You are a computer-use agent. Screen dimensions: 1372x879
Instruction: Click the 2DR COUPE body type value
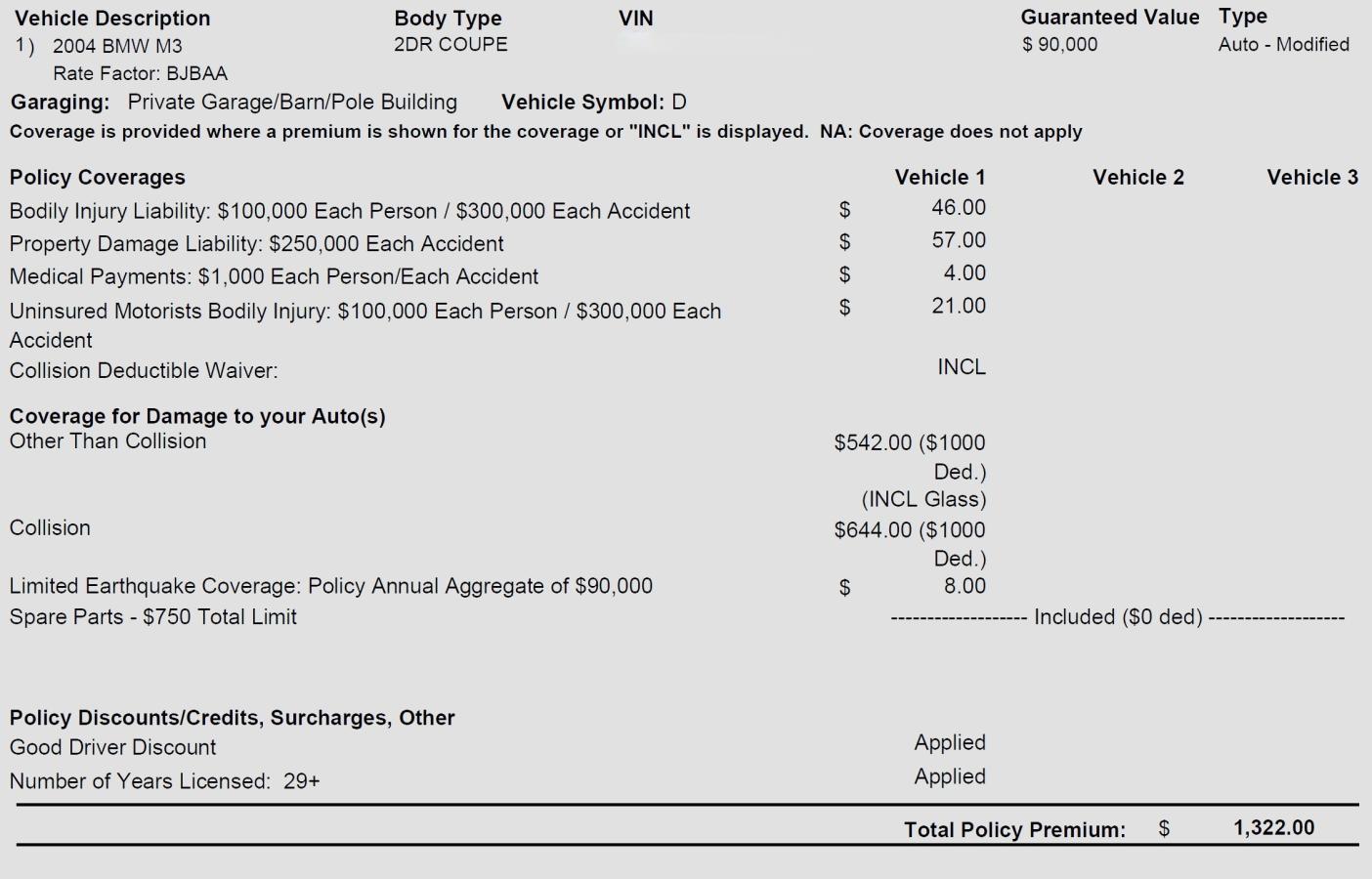pos(450,44)
